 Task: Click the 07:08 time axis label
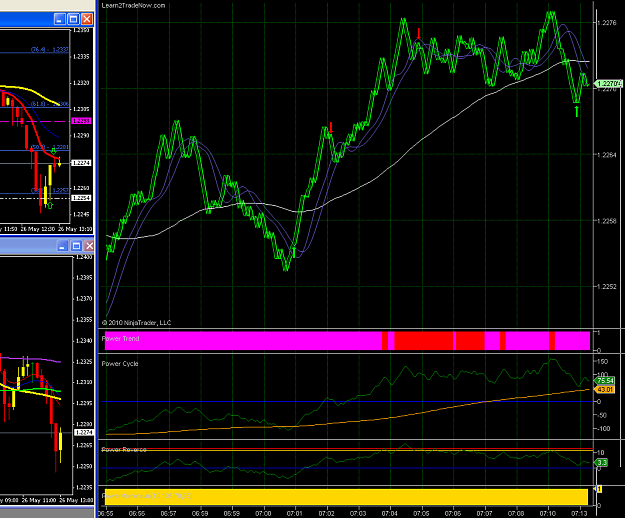tap(516, 514)
